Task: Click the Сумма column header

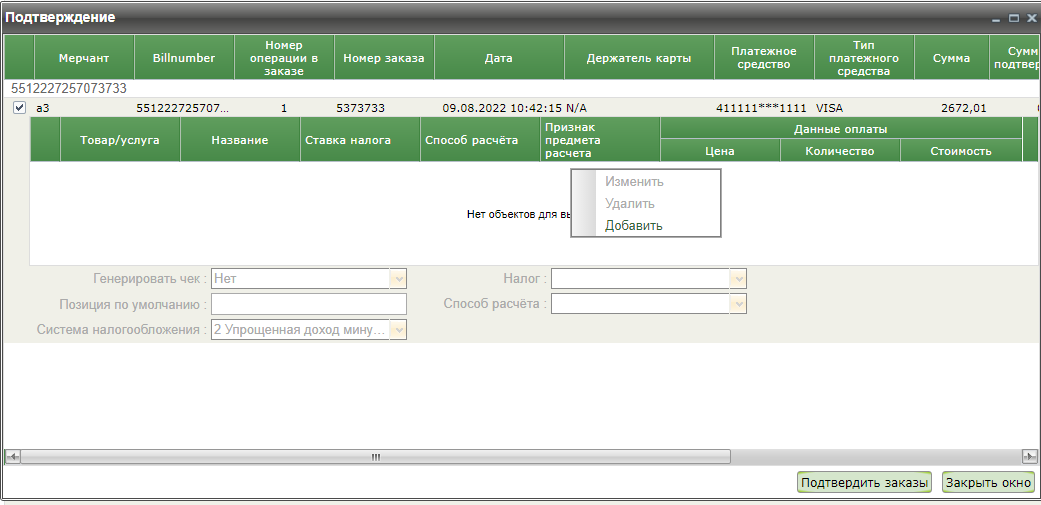Action: tap(950, 58)
